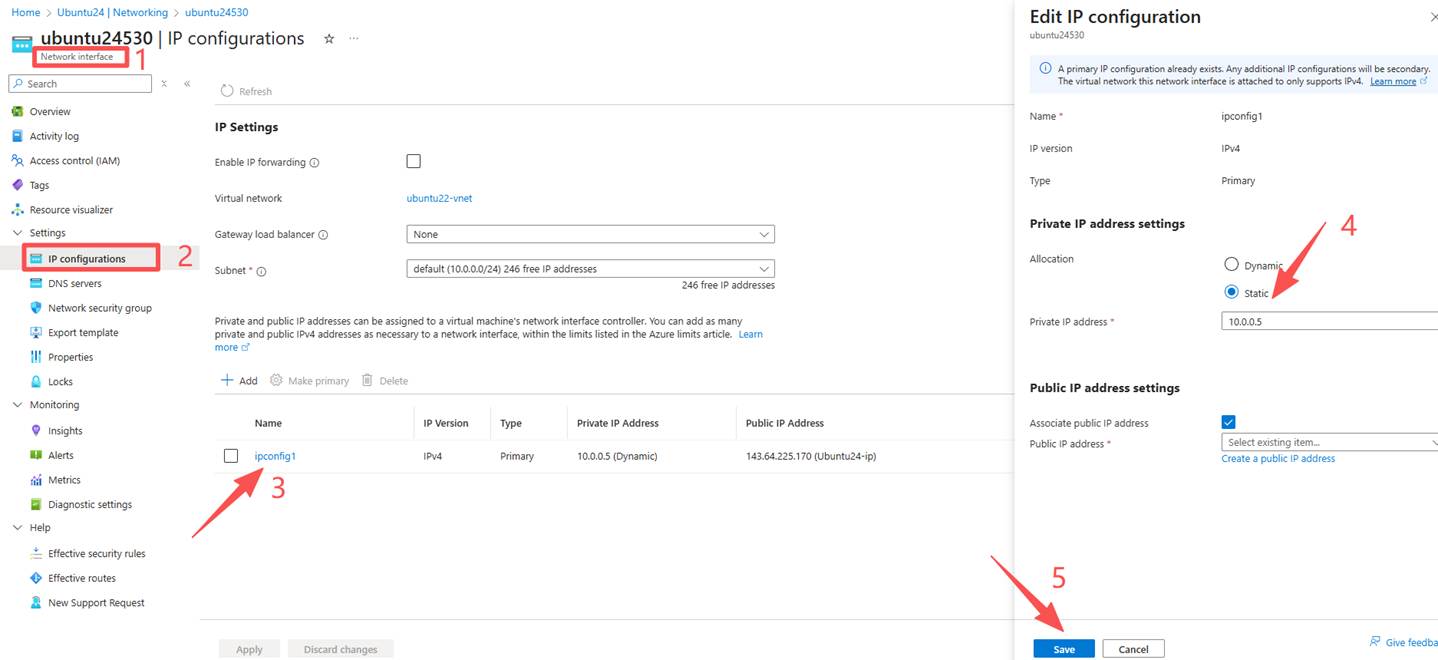This screenshot has height=660, width=1438.
Task: Click the favorite star icon beside title
Action: (x=329, y=39)
